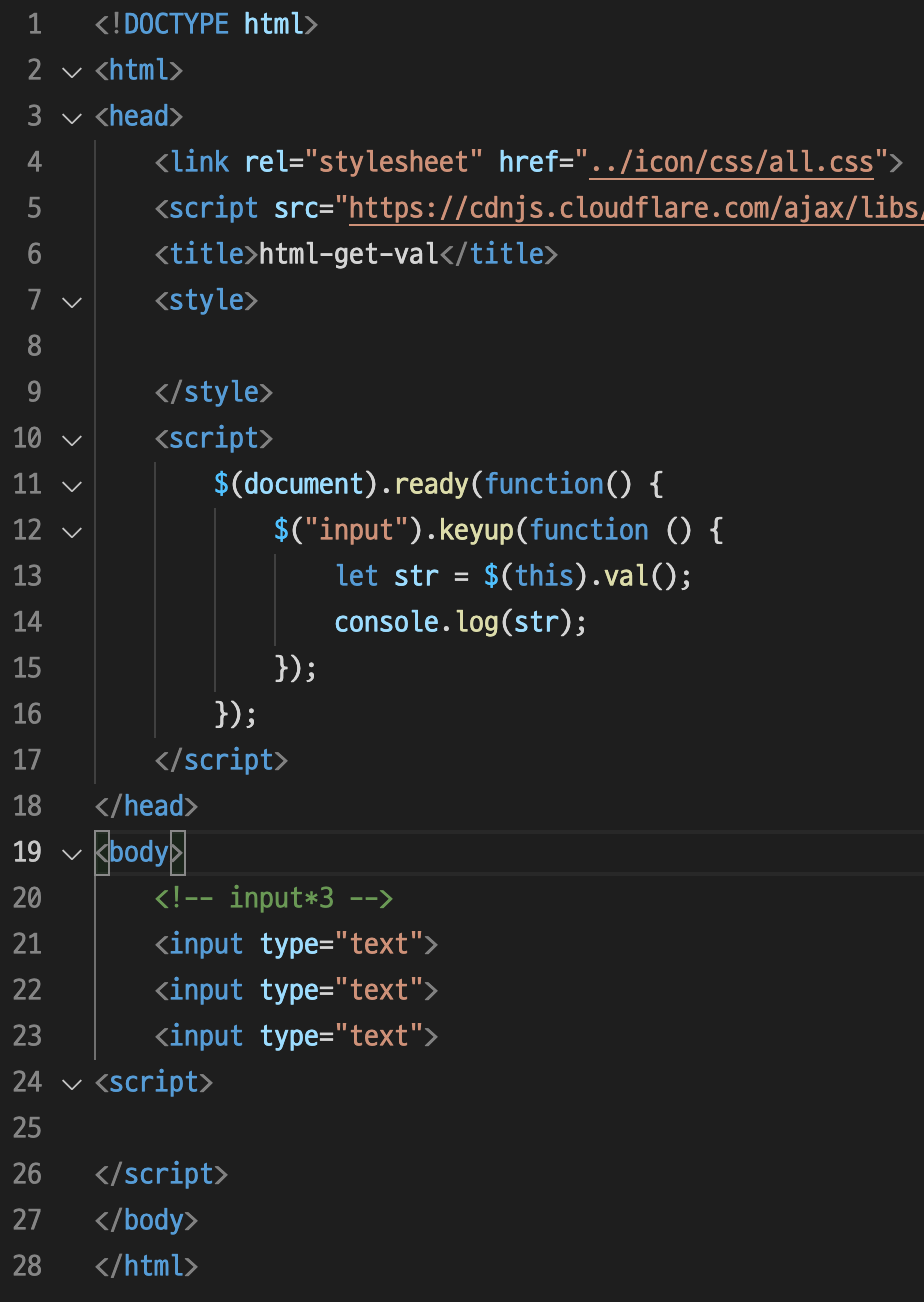
Task: Follow the cdnjs.cloudflare.com script URL
Action: (636, 208)
